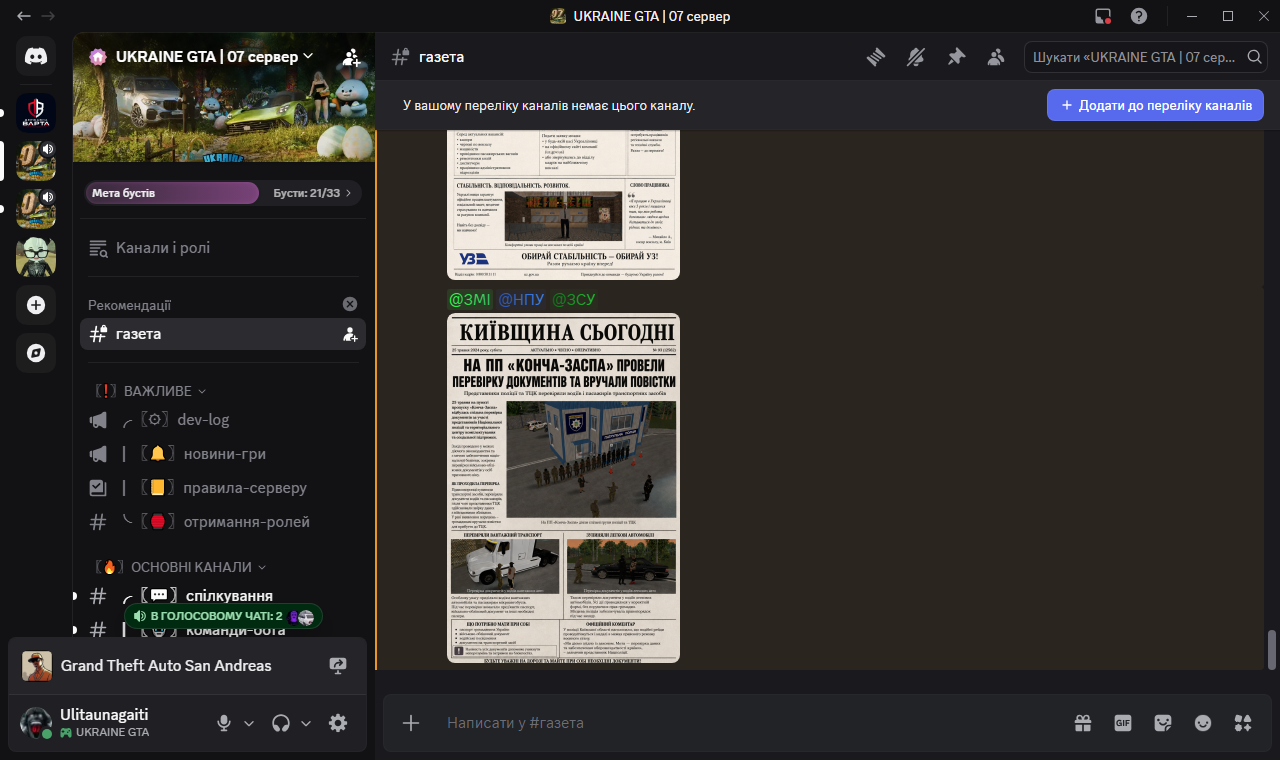The width and height of the screenshot is (1280, 760).
Task: Show member list icon
Action: (996, 57)
